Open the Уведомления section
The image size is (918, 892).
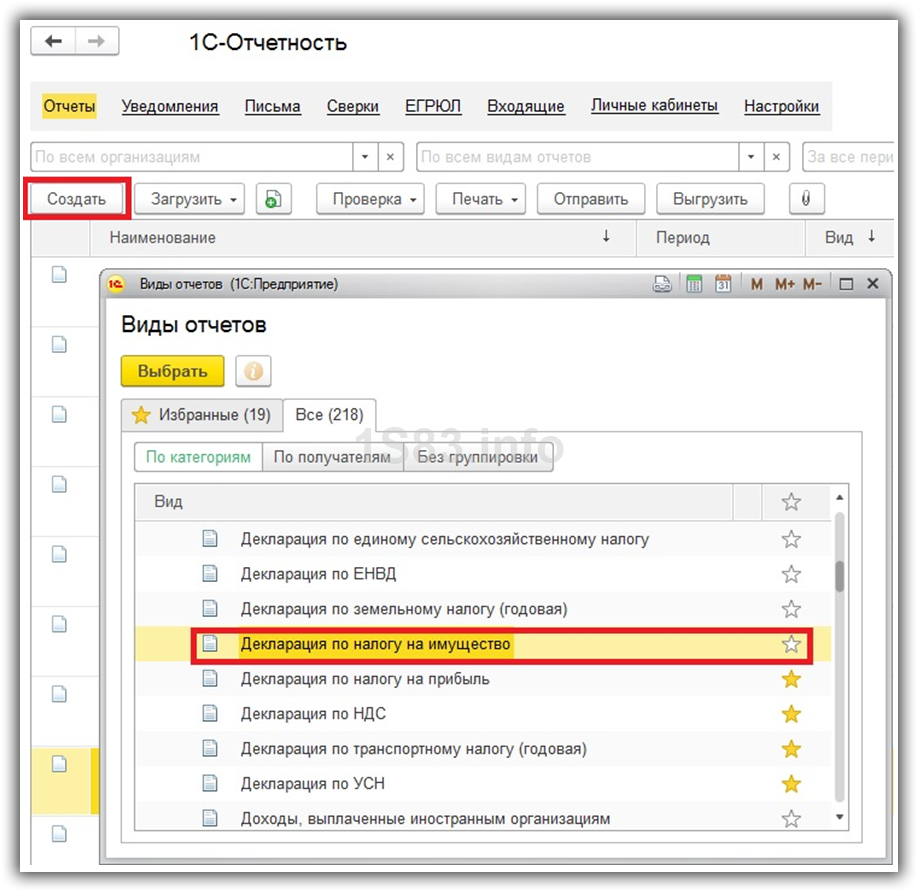click(x=170, y=106)
